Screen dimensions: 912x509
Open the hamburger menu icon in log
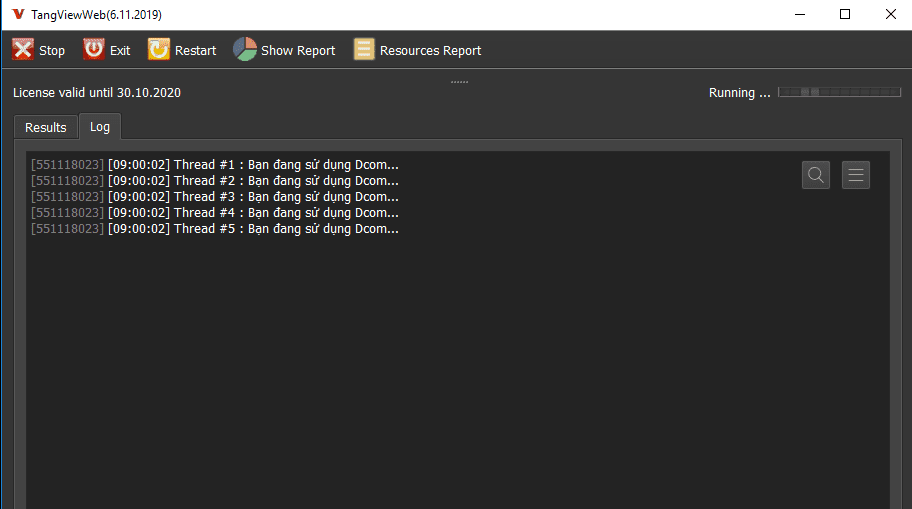(856, 175)
